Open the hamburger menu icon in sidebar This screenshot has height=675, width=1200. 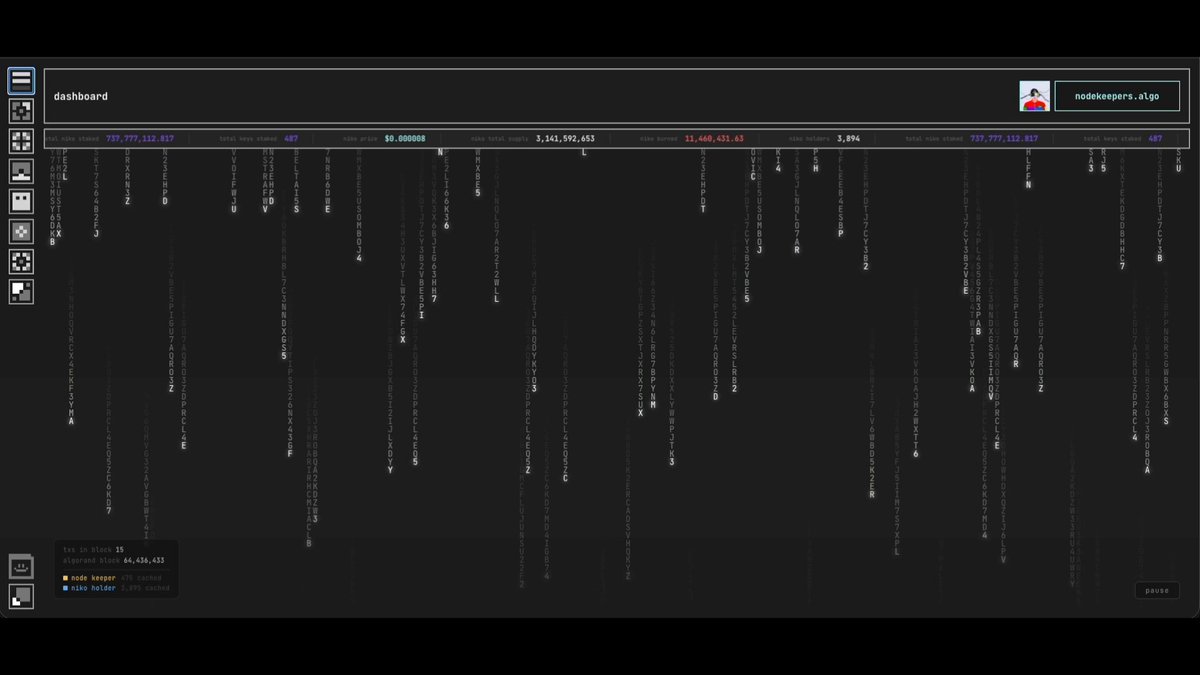(x=21, y=81)
